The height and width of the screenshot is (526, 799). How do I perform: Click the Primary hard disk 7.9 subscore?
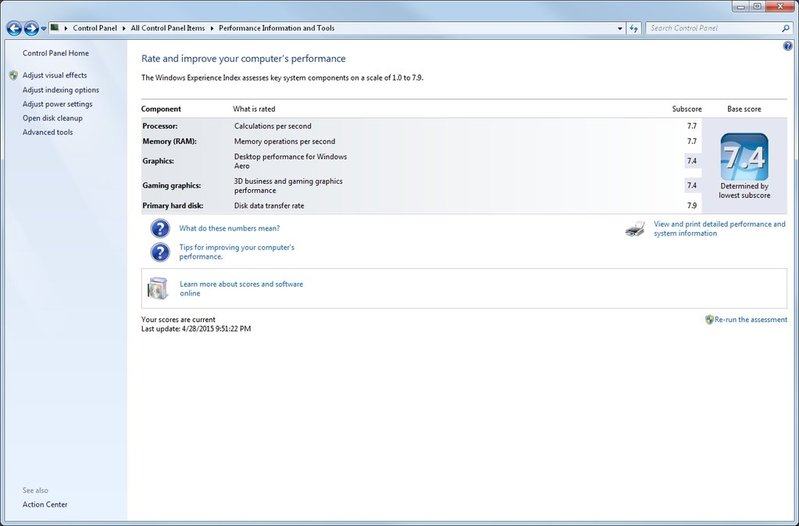[x=691, y=205]
